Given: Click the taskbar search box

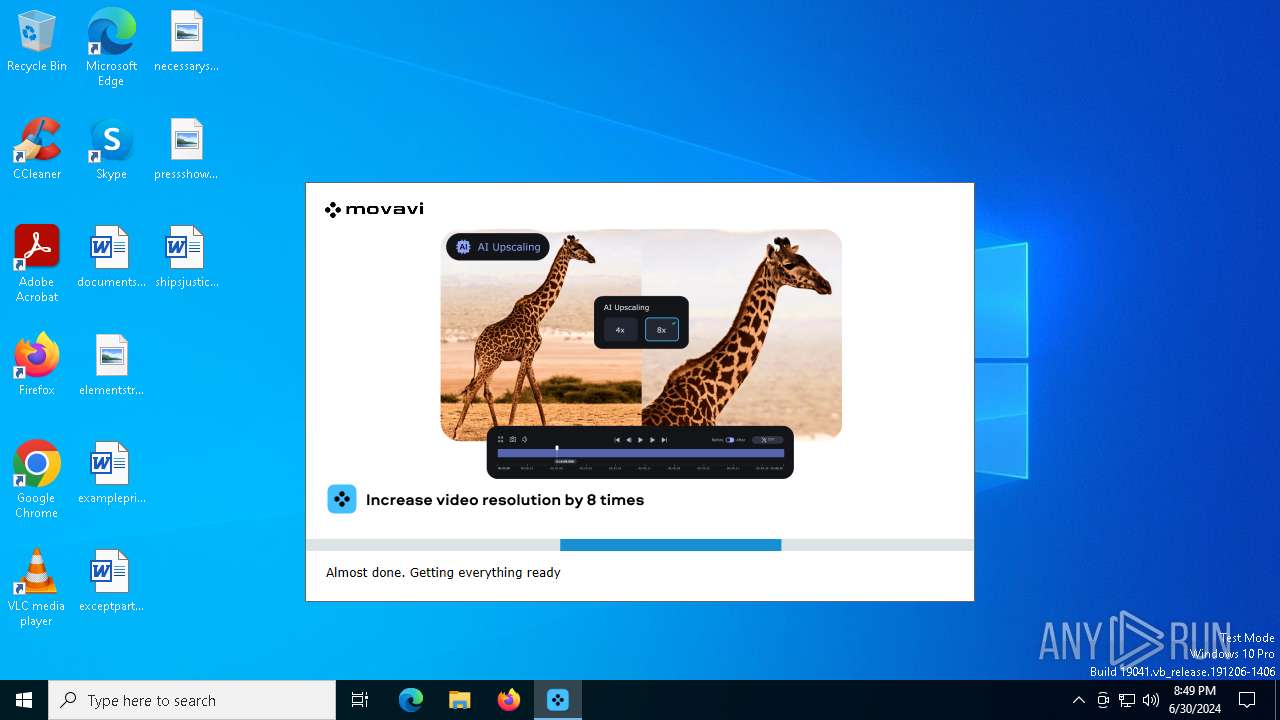Looking at the screenshot, I should pos(192,700).
